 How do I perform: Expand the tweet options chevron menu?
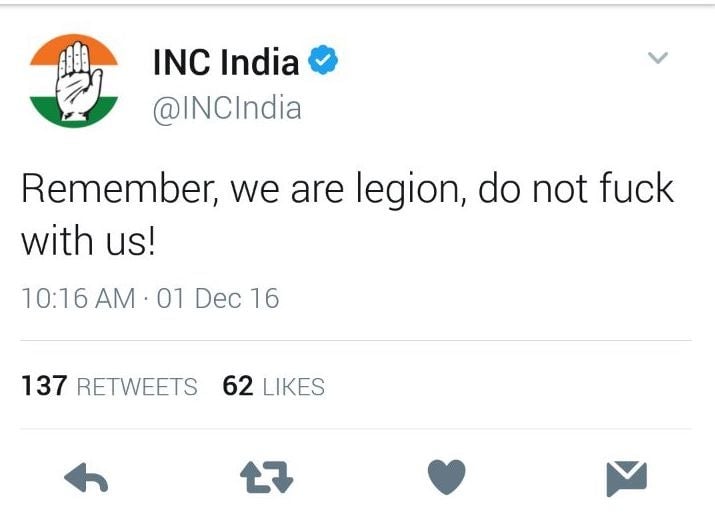[658, 57]
